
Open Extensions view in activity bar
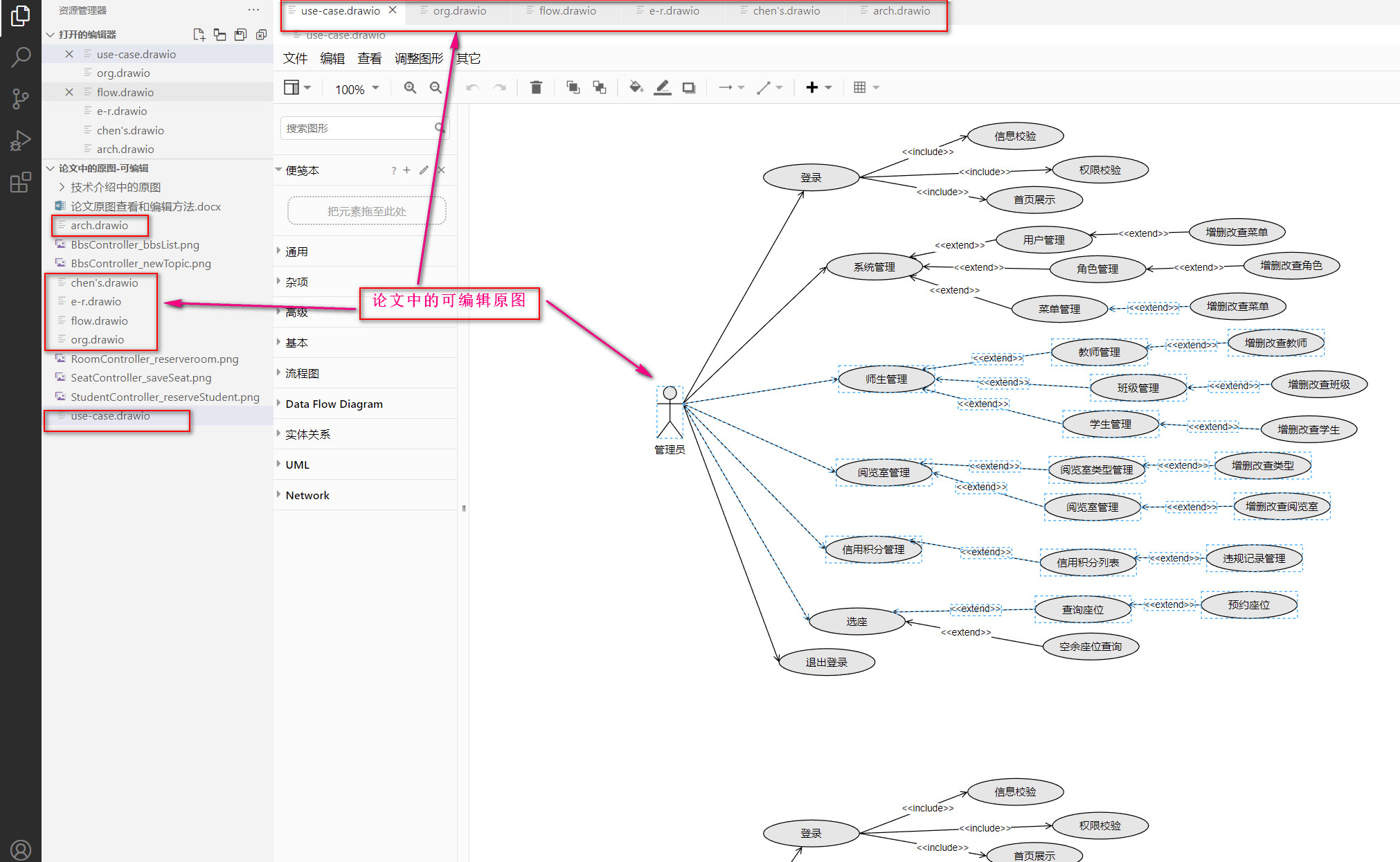pos(21,182)
